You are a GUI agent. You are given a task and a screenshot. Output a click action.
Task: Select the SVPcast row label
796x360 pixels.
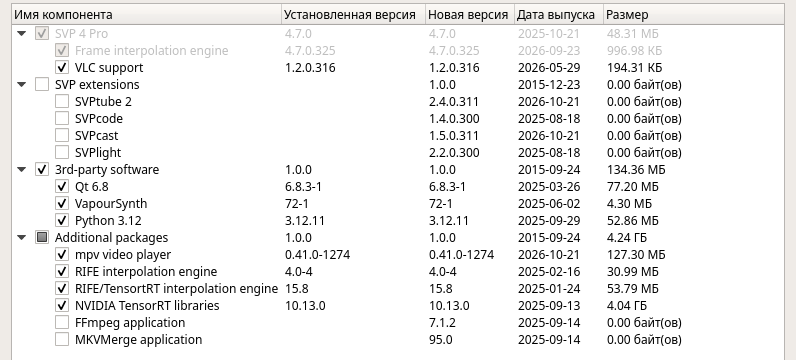[x=96, y=136]
